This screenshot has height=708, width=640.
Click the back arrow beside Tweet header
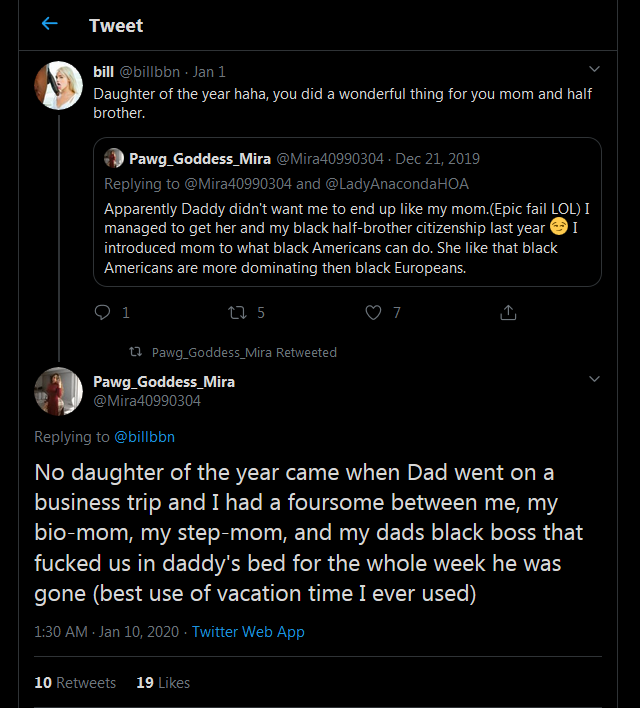[x=50, y=24]
